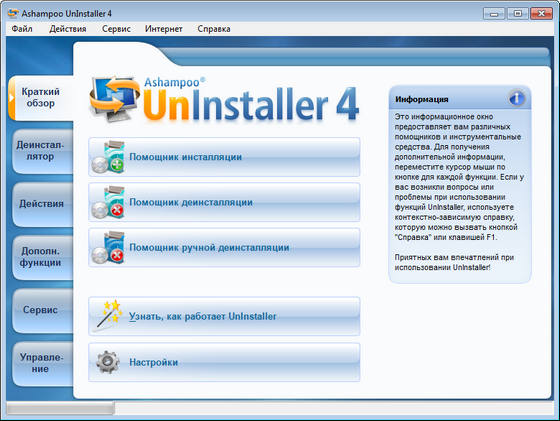The width and height of the screenshot is (560, 421).
Task: Open the Интернет menu
Action: tap(164, 29)
